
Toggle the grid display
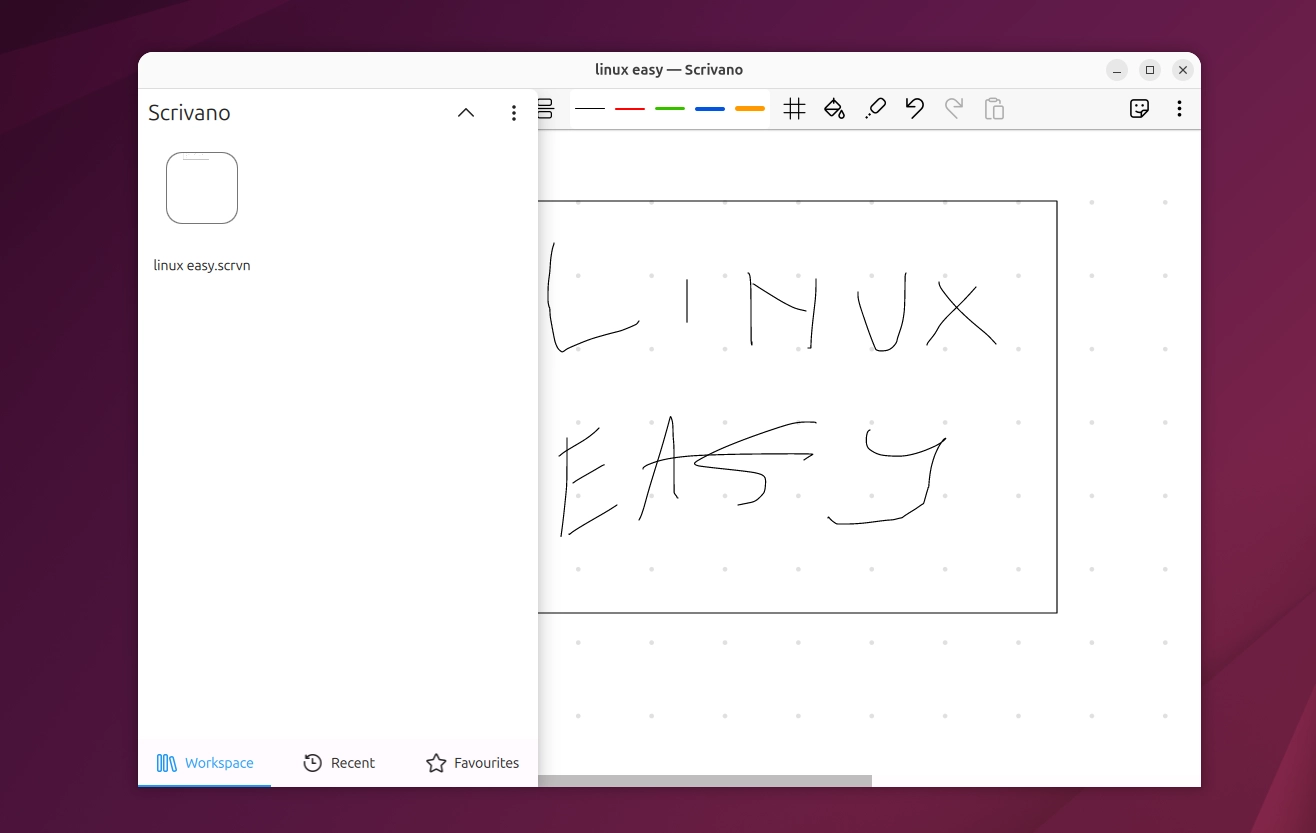tap(794, 109)
